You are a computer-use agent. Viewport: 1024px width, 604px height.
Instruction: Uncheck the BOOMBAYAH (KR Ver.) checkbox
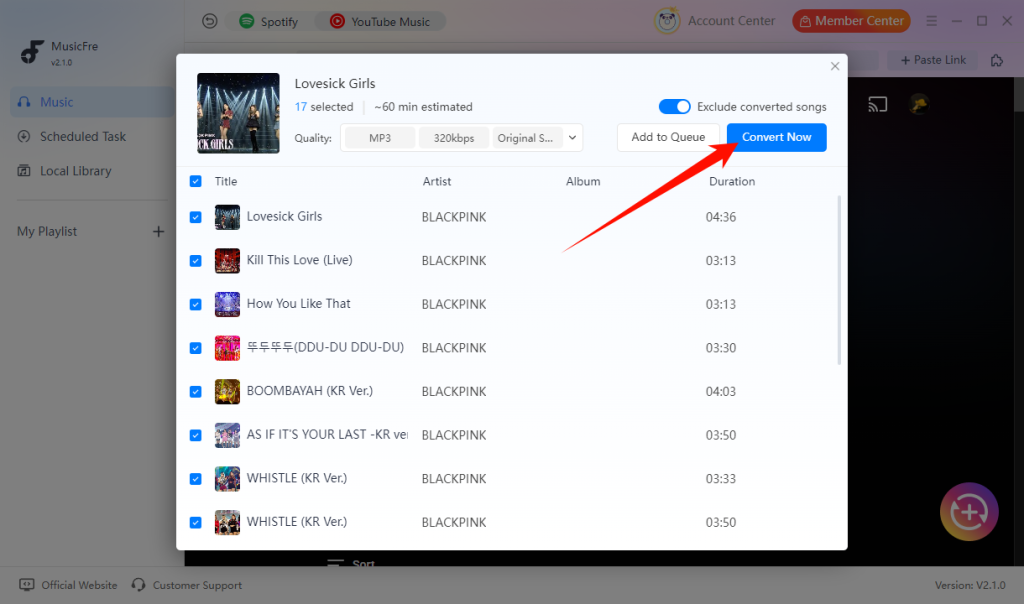[x=195, y=391]
